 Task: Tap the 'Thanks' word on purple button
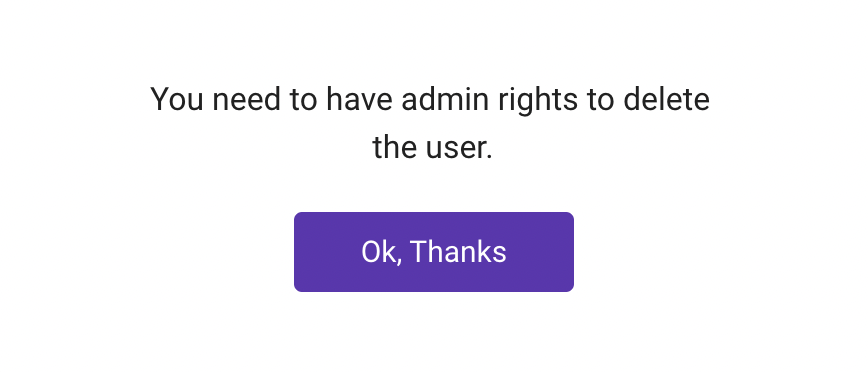tap(458, 252)
